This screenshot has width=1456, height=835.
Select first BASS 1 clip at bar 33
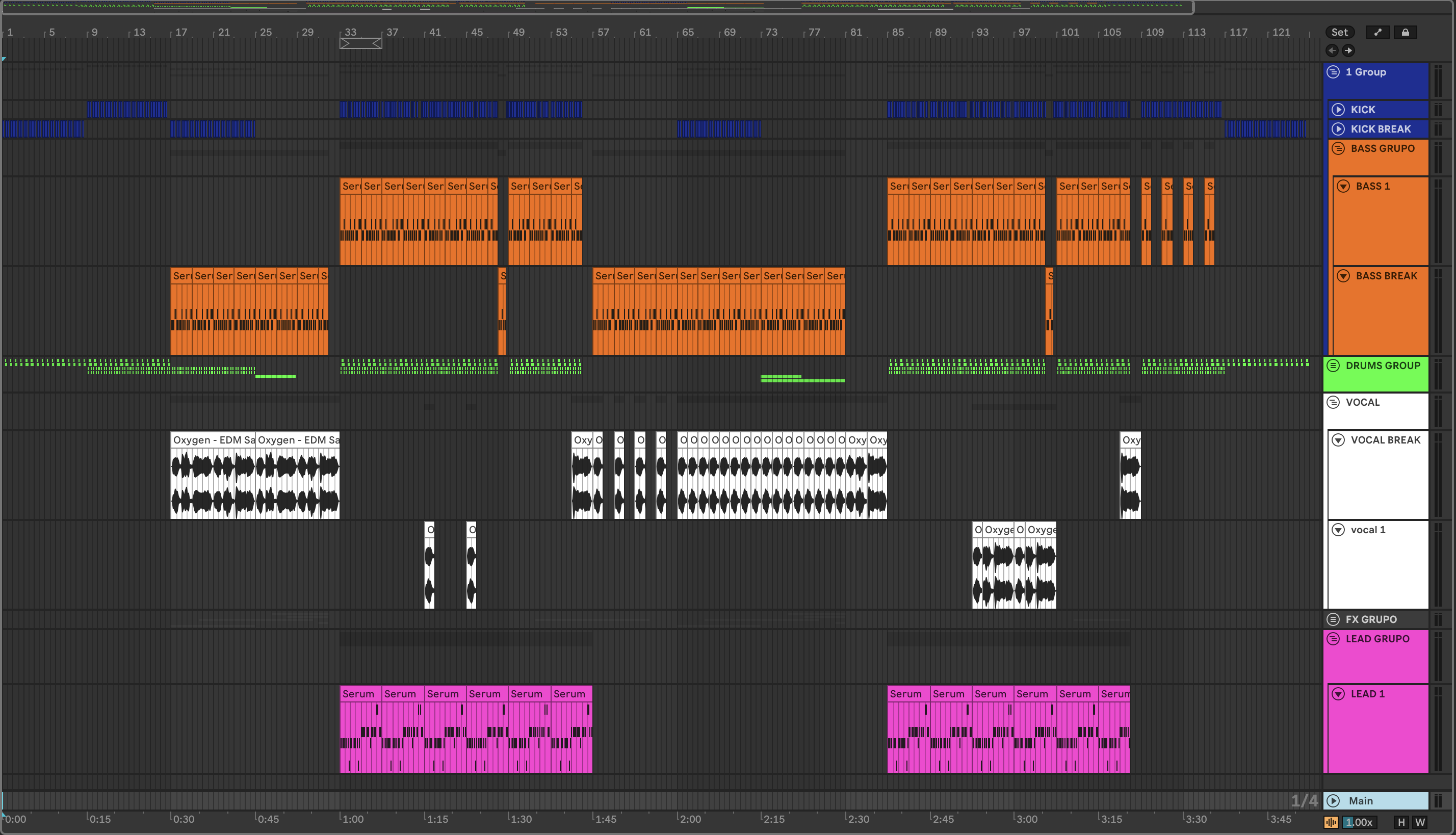pyautogui.click(x=350, y=221)
